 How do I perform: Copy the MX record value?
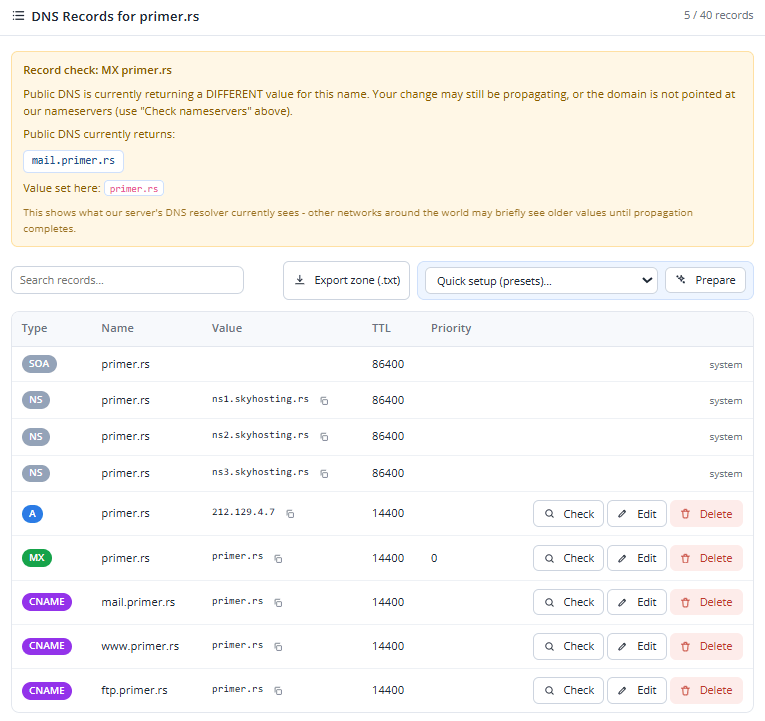[278, 559]
